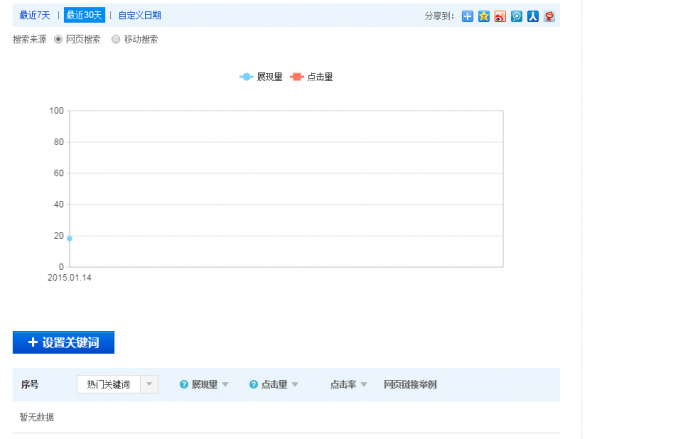
Task: Switch to 最近7天 tab
Action: (35, 15)
